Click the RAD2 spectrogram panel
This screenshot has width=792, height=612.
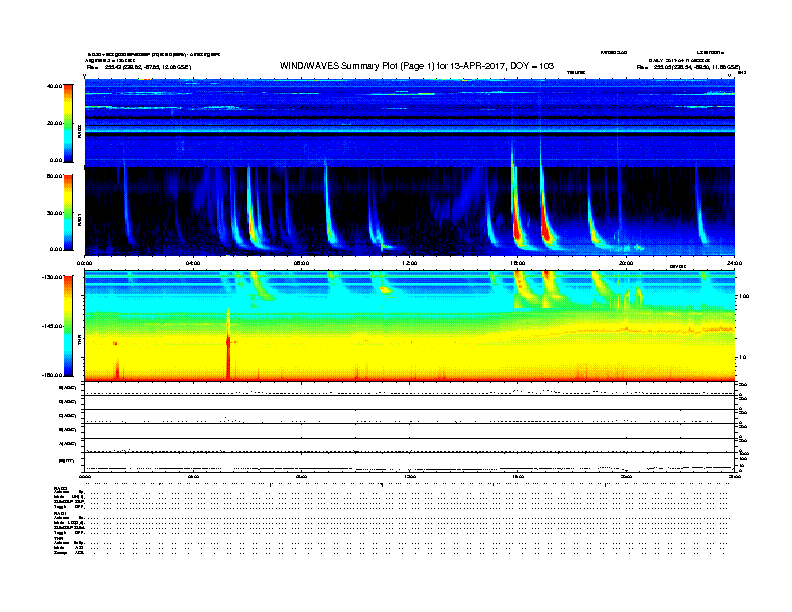[410, 122]
